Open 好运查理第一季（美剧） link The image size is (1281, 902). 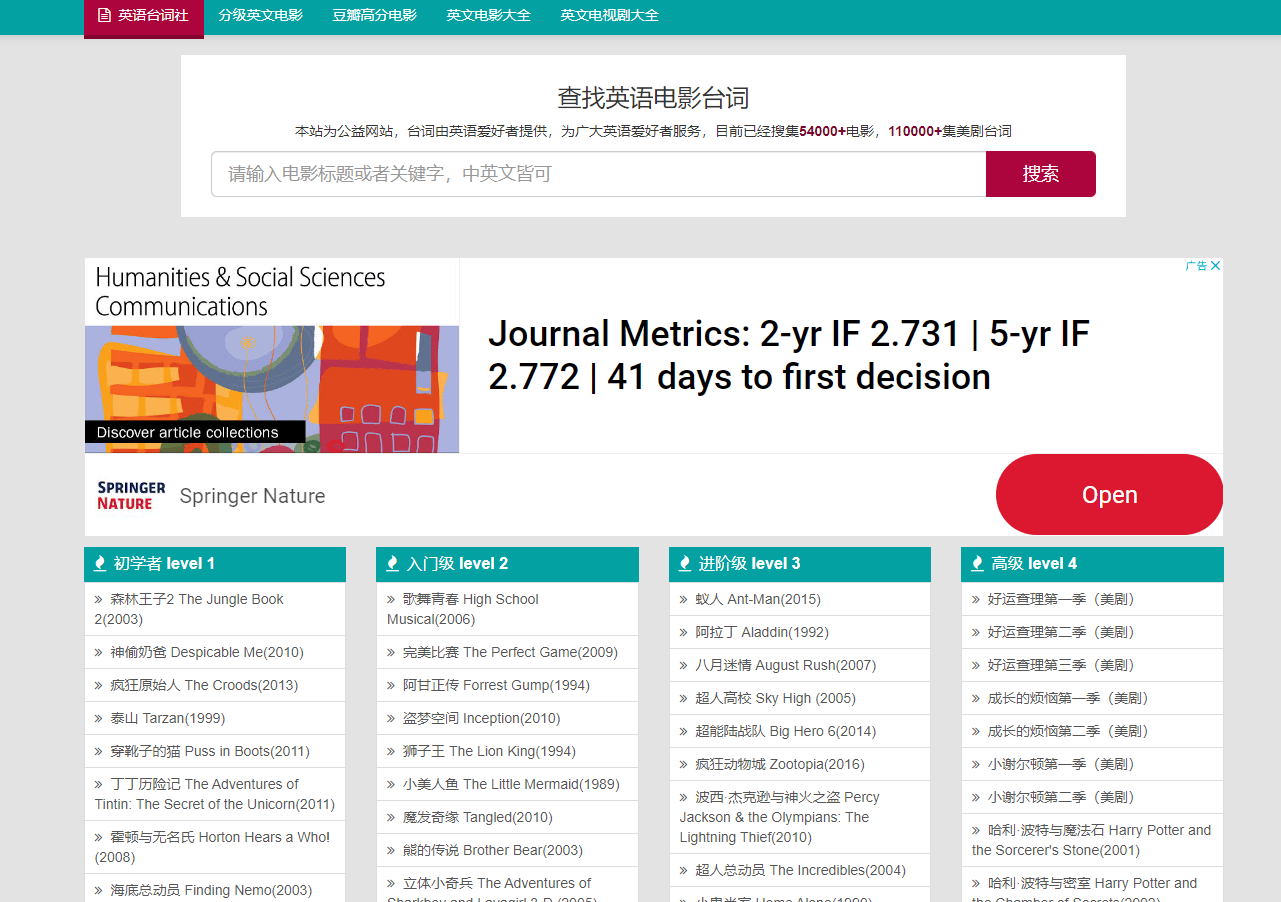pos(1061,599)
